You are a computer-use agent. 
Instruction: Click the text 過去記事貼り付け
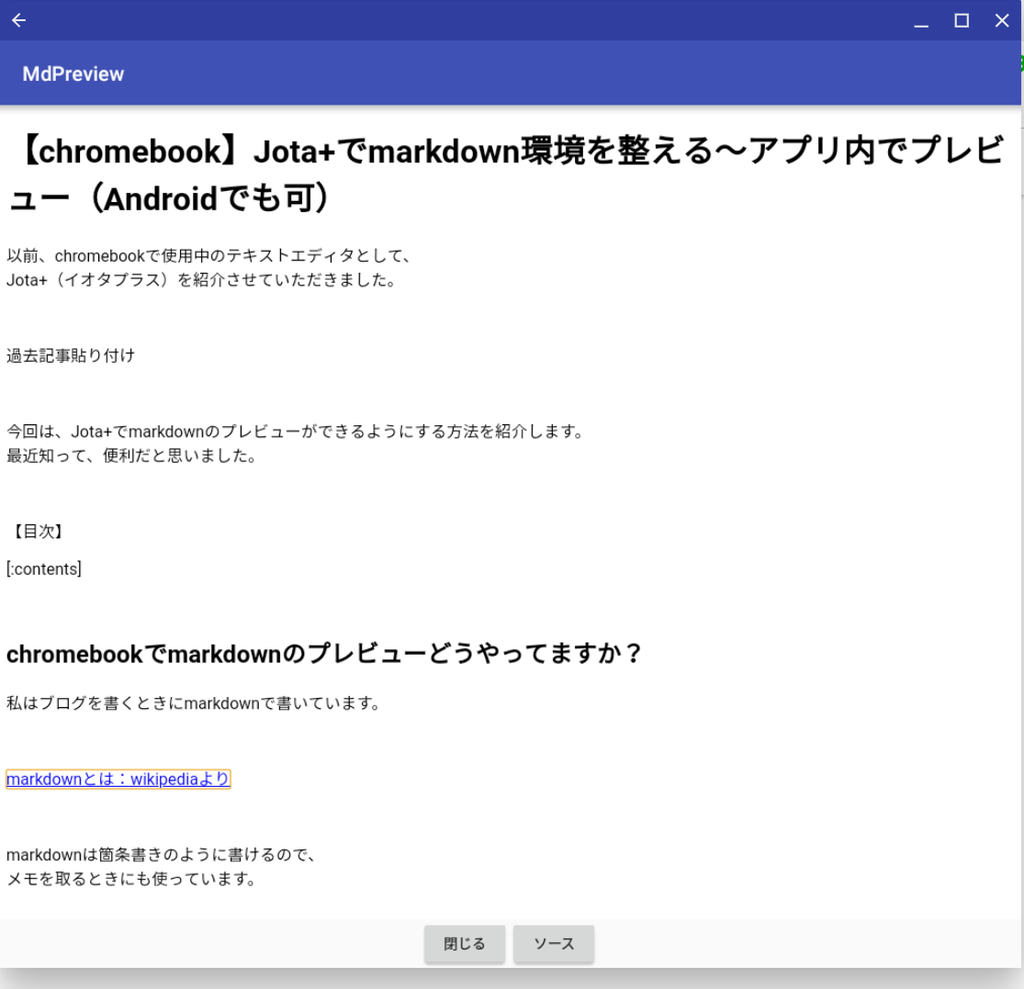(71, 356)
